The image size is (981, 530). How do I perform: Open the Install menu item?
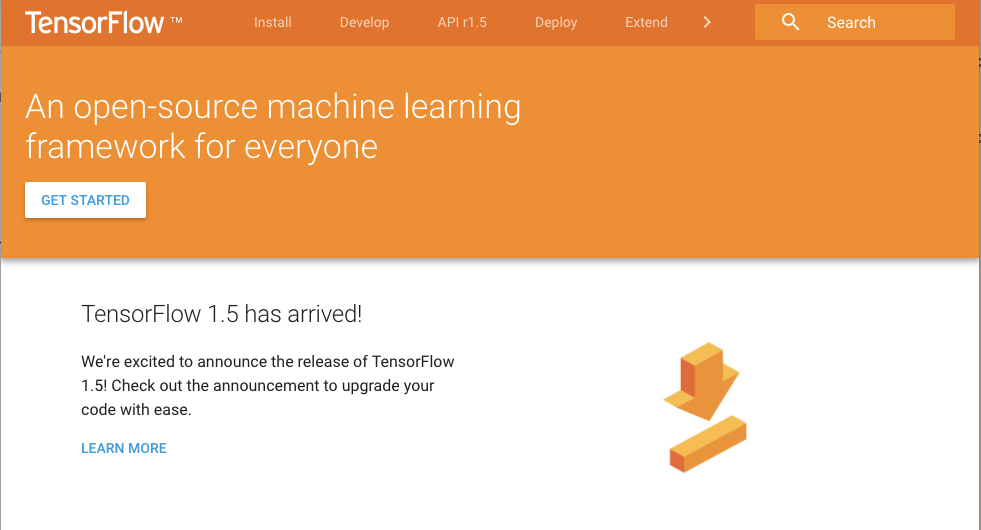click(273, 23)
